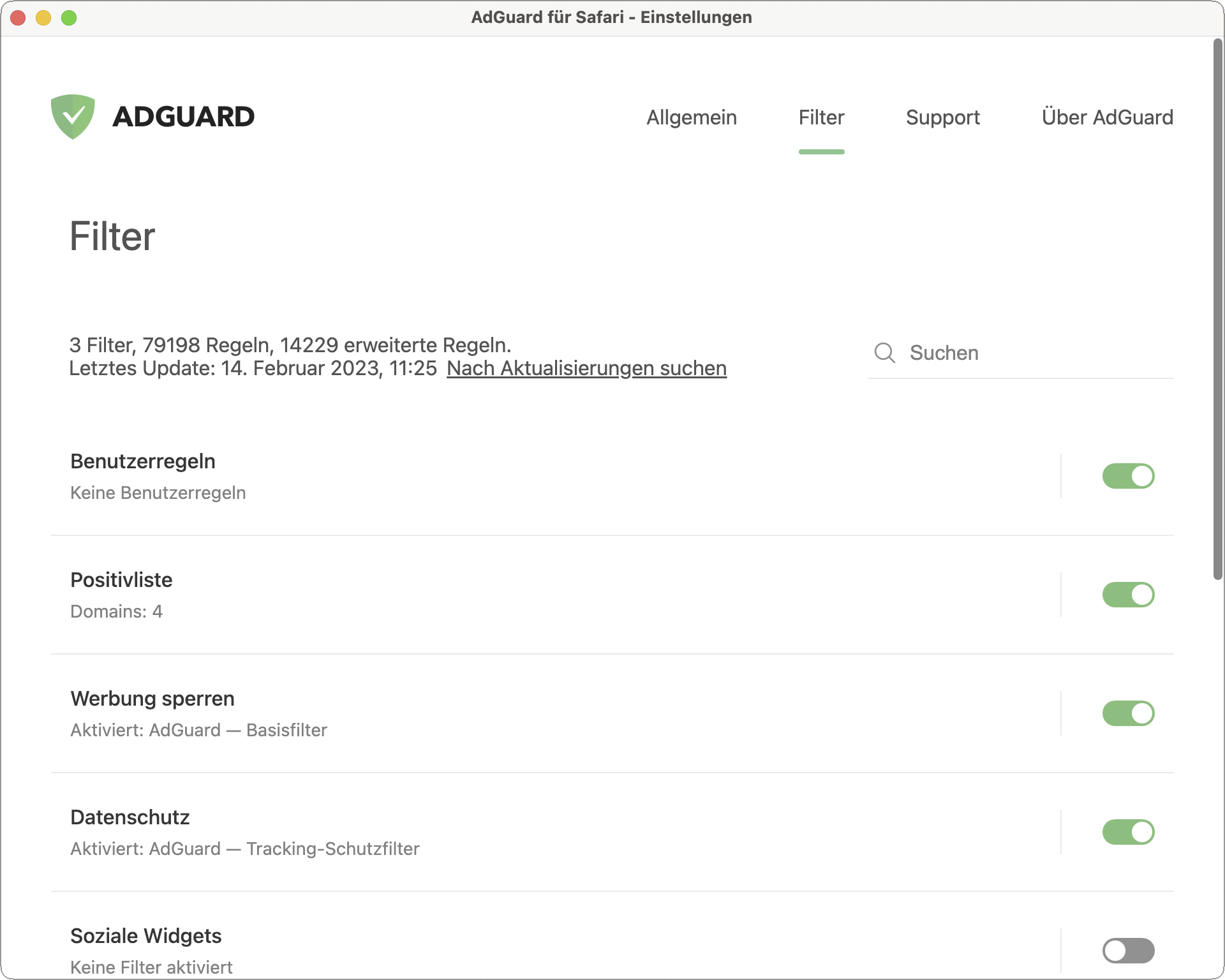This screenshot has height=980, width=1225.
Task: Turn off the Positivliste switch
Action: pos(1127,595)
